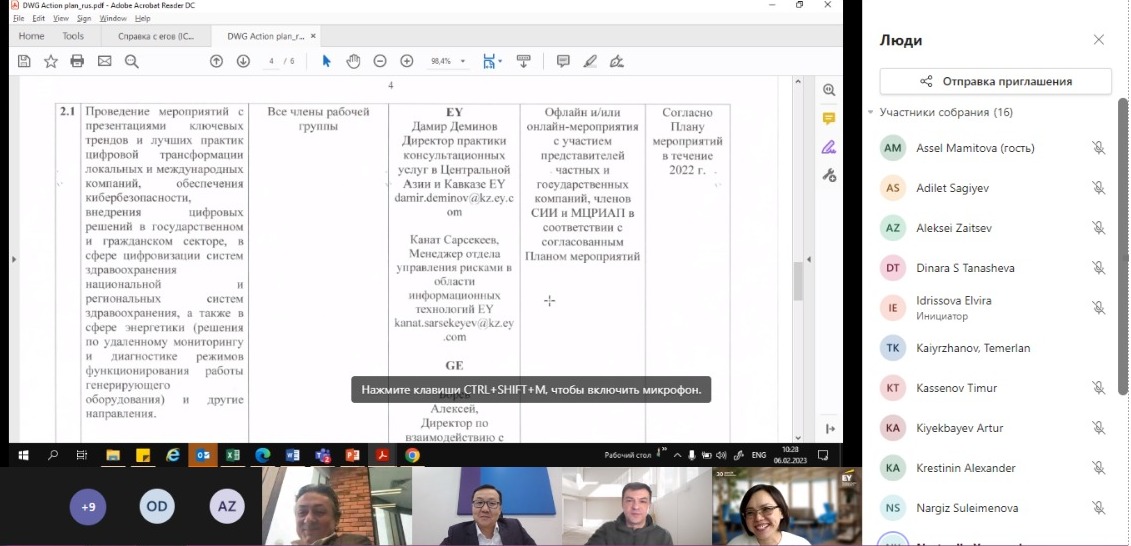Go to the next page with down arrow
The height and width of the screenshot is (546, 1131).
point(243,61)
